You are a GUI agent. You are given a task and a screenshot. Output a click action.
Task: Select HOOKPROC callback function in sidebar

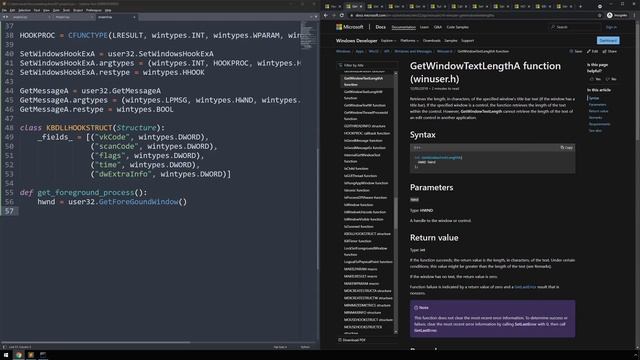pyautogui.click(x=367, y=133)
